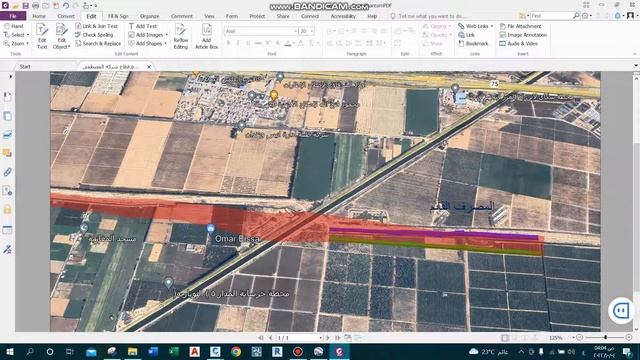Click the zoom in plus button

point(629,338)
